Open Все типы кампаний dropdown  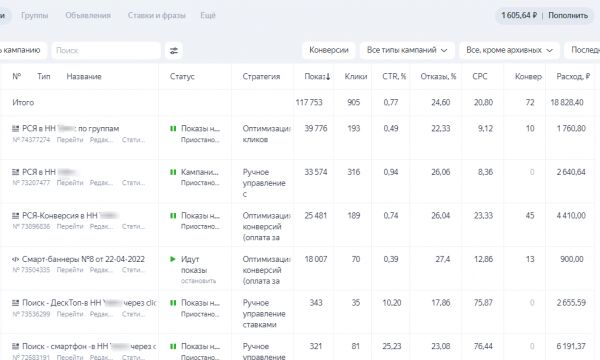pyautogui.click(x=407, y=50)
